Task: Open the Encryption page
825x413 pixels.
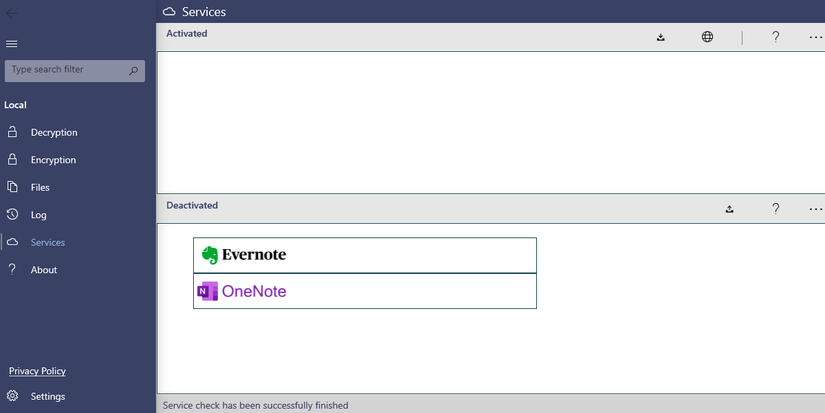Action: pos(53,160)
